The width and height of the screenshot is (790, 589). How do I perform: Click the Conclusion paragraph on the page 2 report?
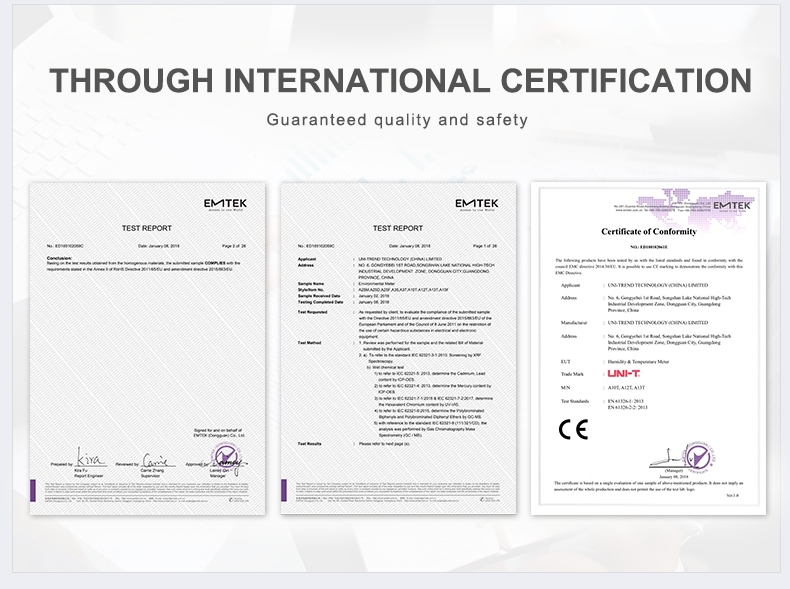click(140, 266)
